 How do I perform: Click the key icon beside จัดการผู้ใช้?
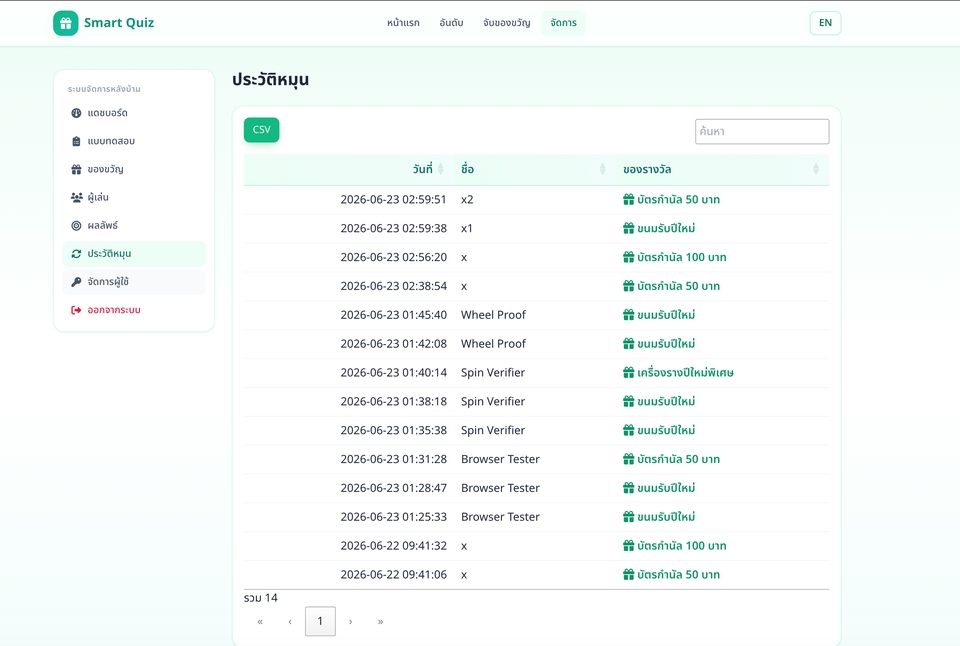pos(76,282)
